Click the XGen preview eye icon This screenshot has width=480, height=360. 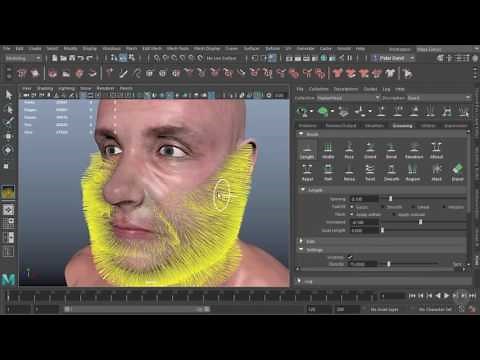tap(303, 111)
